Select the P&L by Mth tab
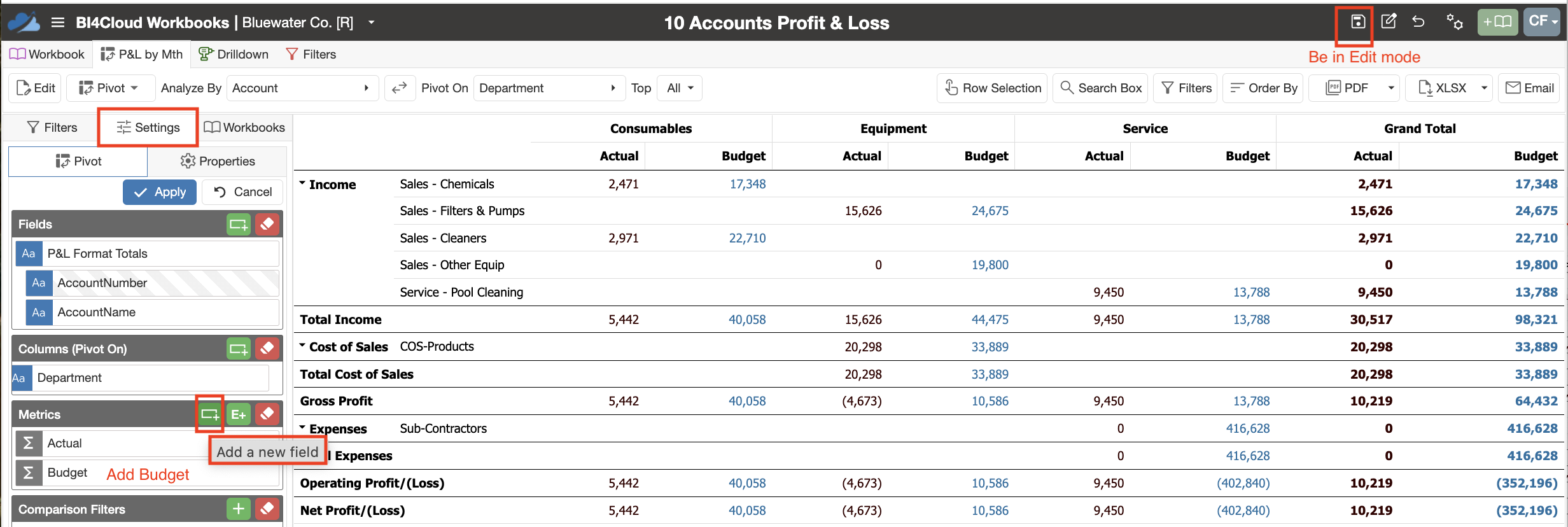This screenshot has width=1568, height=527. (x=142, y=54)
